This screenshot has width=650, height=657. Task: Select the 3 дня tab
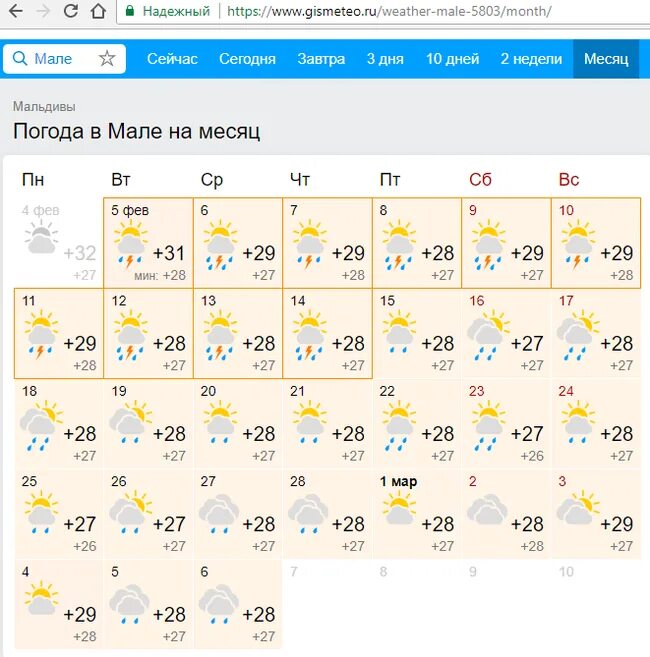(x=385, y=59)
